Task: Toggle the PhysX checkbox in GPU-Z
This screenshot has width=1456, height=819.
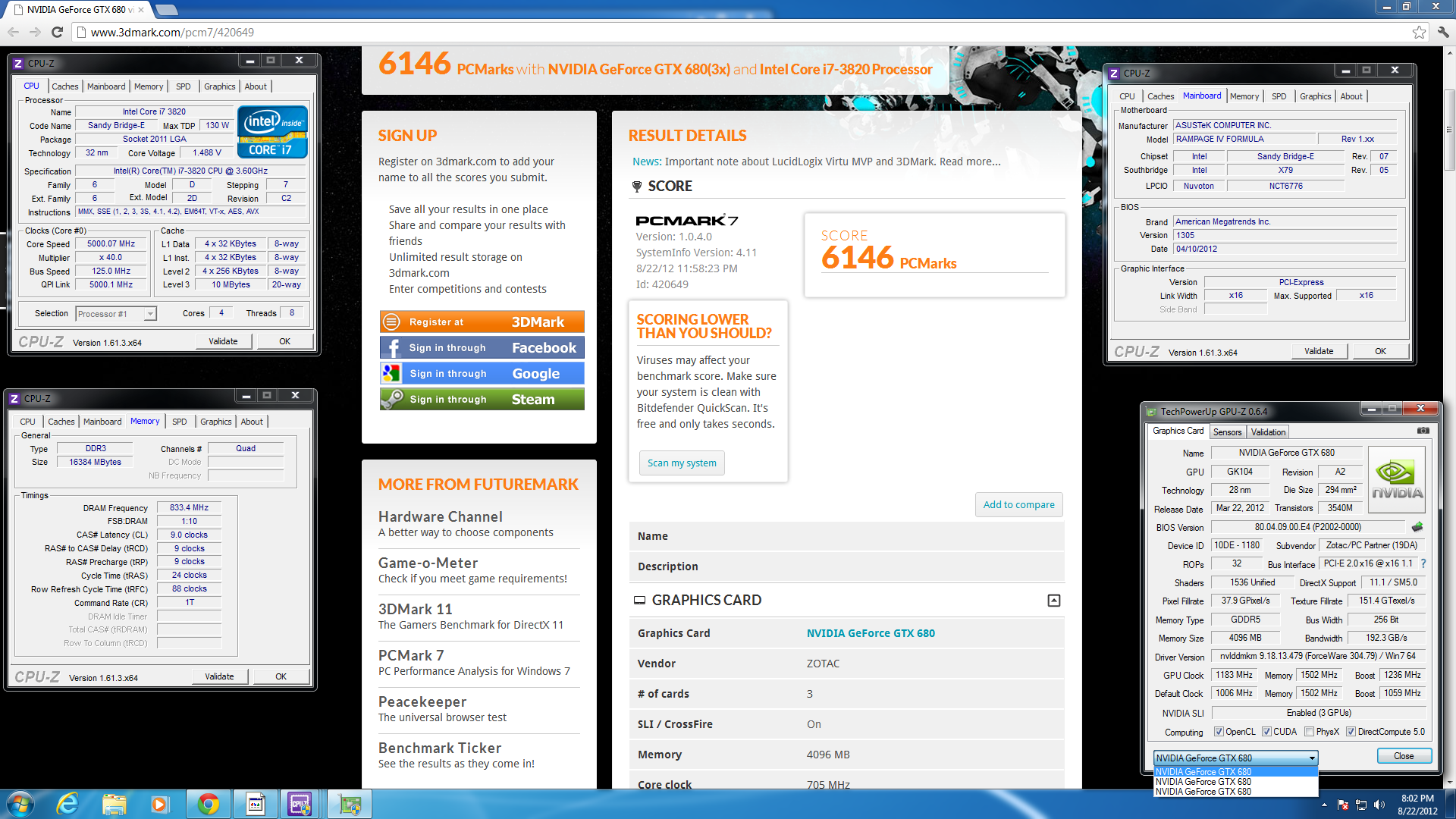Action: coord(1309,732)
